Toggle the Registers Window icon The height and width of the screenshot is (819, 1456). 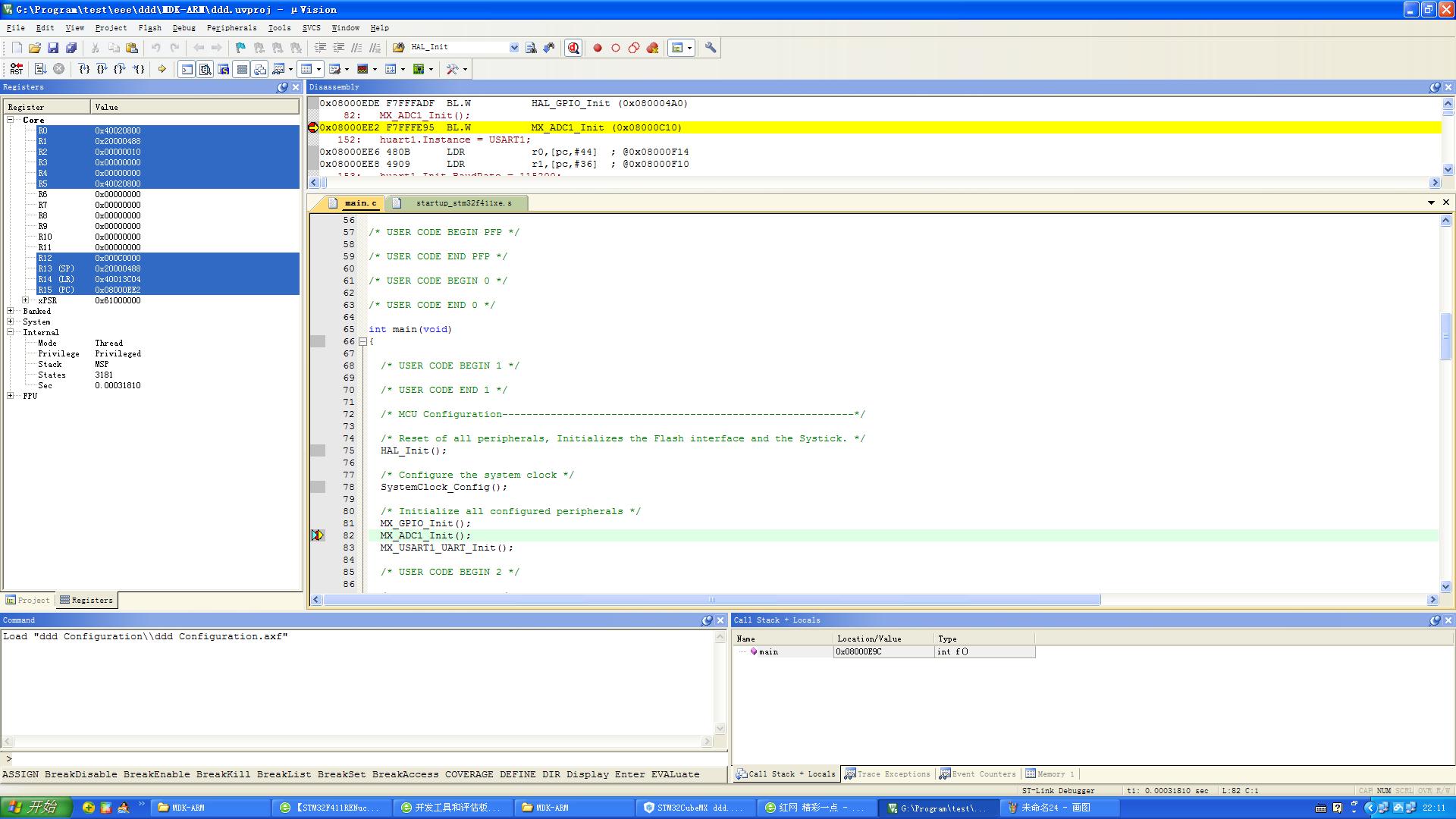click(x=242, y=69)
